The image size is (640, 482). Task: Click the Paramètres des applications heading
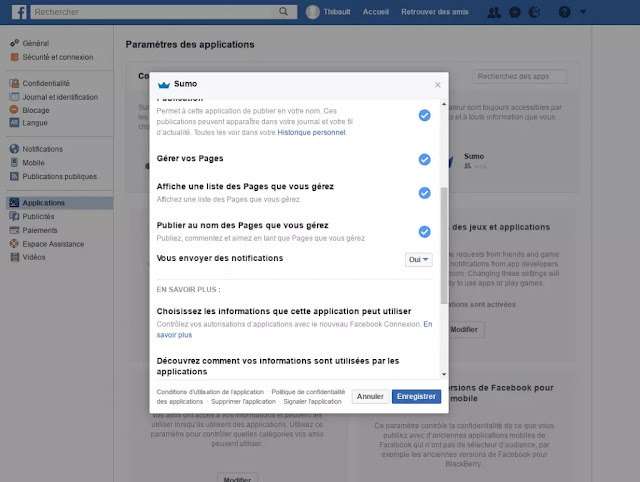pyautogui.click(x=190, y=44)
